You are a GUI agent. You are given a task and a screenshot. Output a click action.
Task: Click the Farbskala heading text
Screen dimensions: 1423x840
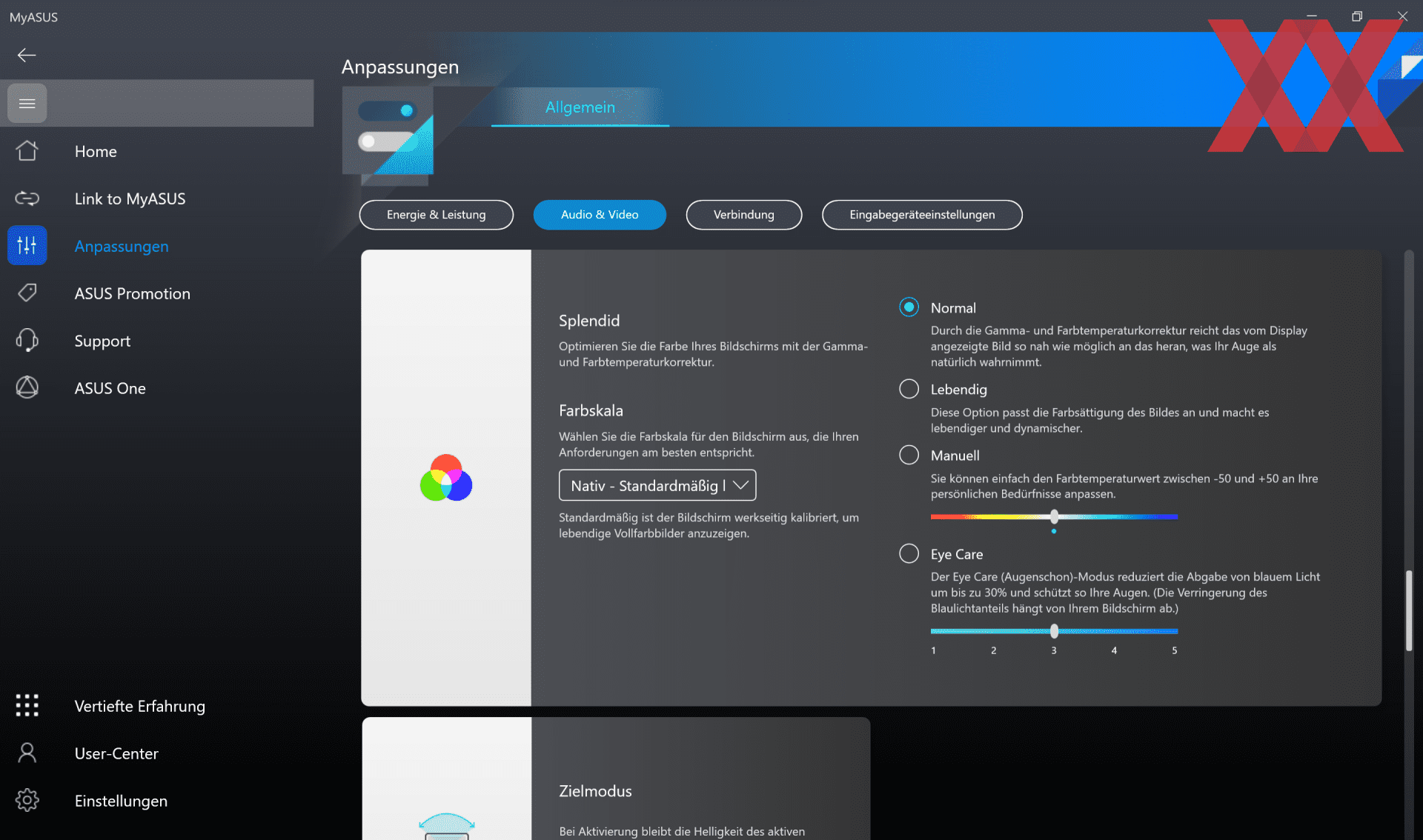(591, 410)
